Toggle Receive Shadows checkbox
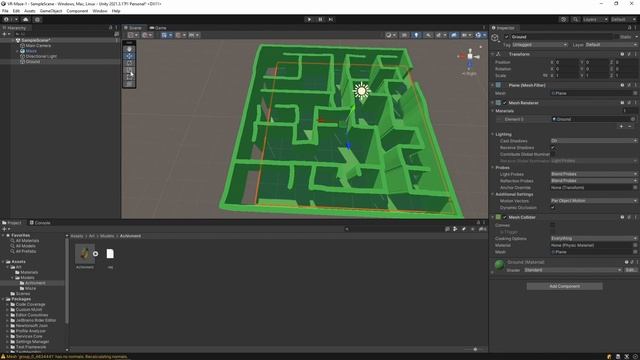The width and height of the screenshot is (640, 360). [x=553, y=148]
